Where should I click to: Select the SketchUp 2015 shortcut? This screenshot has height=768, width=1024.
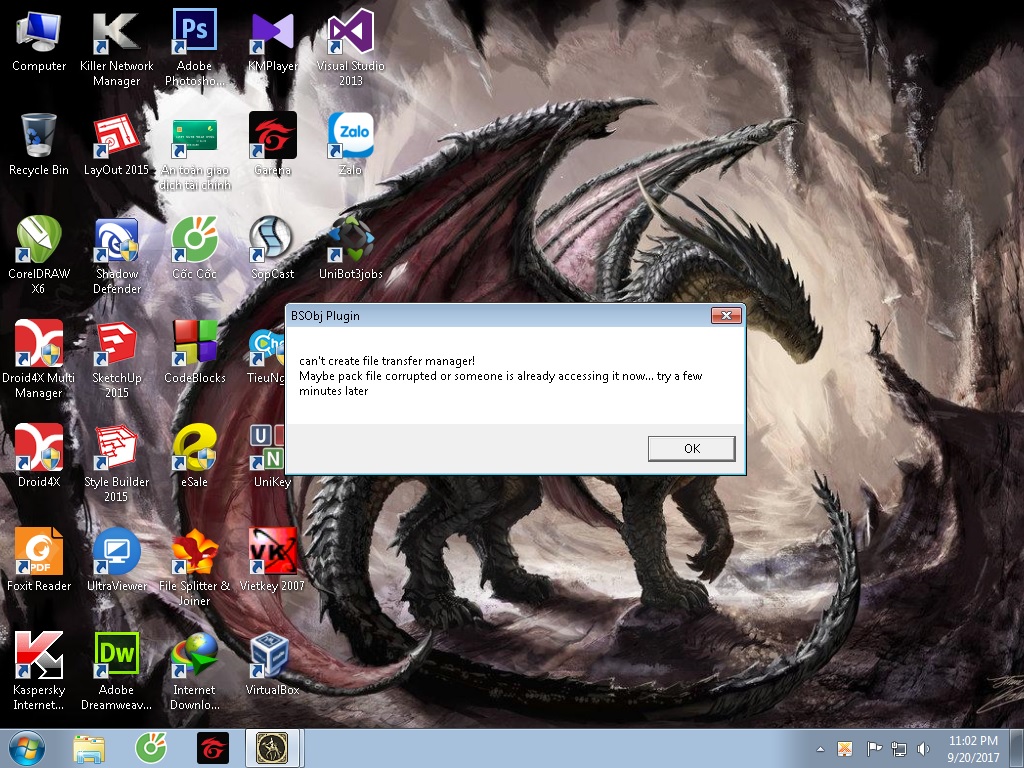click(116, 360)
